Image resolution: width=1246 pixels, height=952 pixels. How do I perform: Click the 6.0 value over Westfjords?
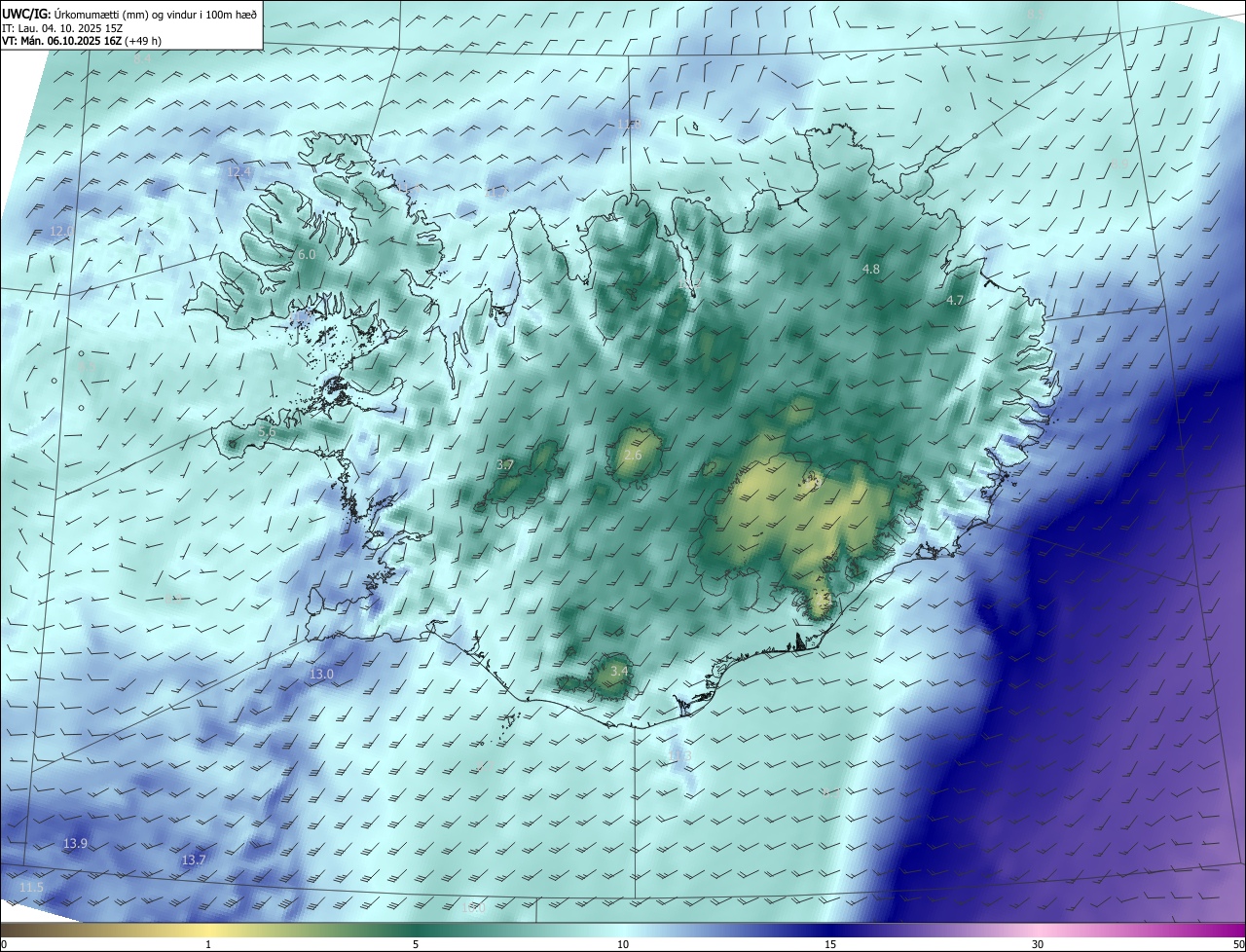tap(307, 254)
